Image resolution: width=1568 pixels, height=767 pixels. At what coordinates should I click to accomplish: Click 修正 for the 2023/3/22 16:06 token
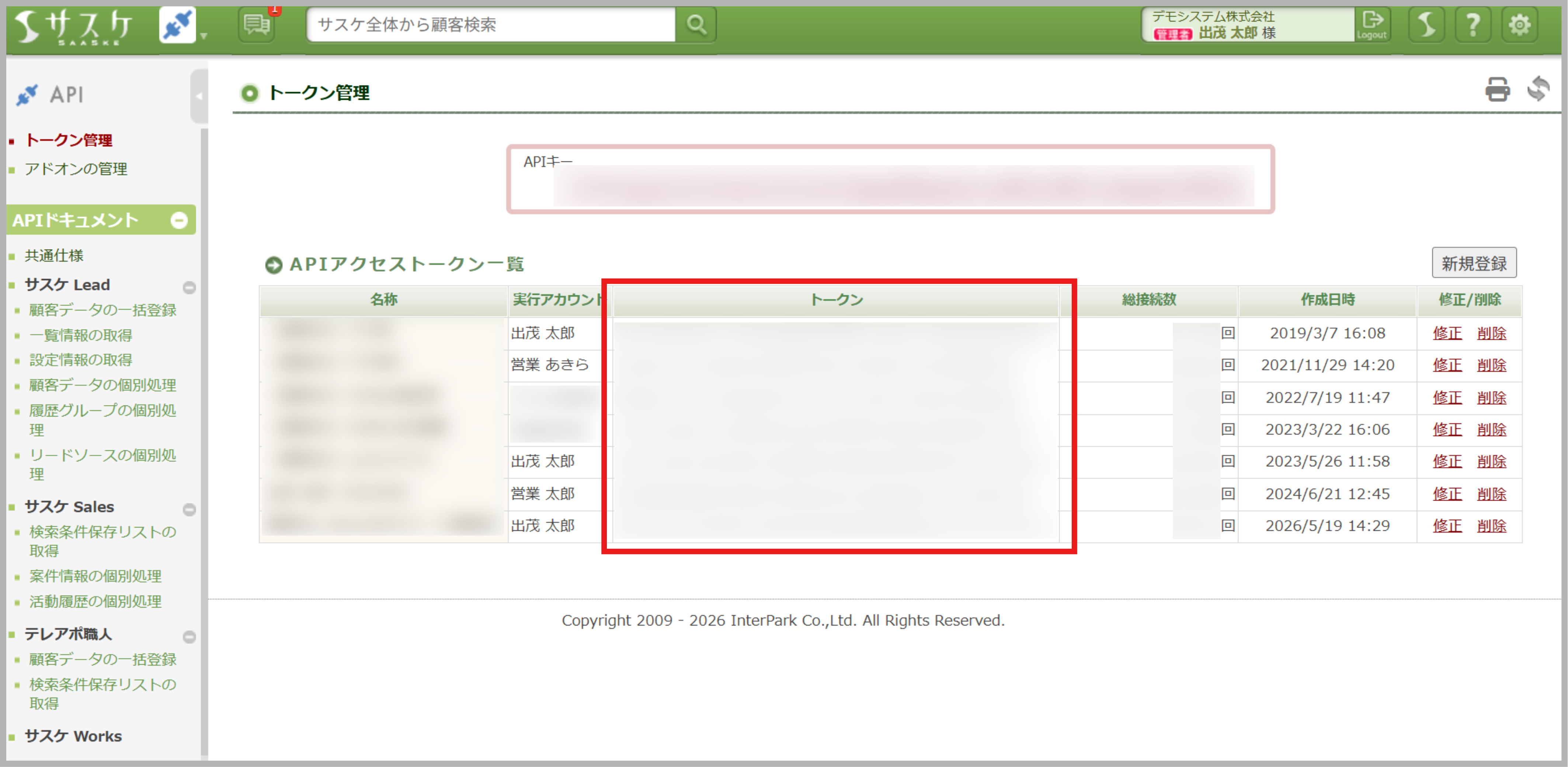(1447, 430)
